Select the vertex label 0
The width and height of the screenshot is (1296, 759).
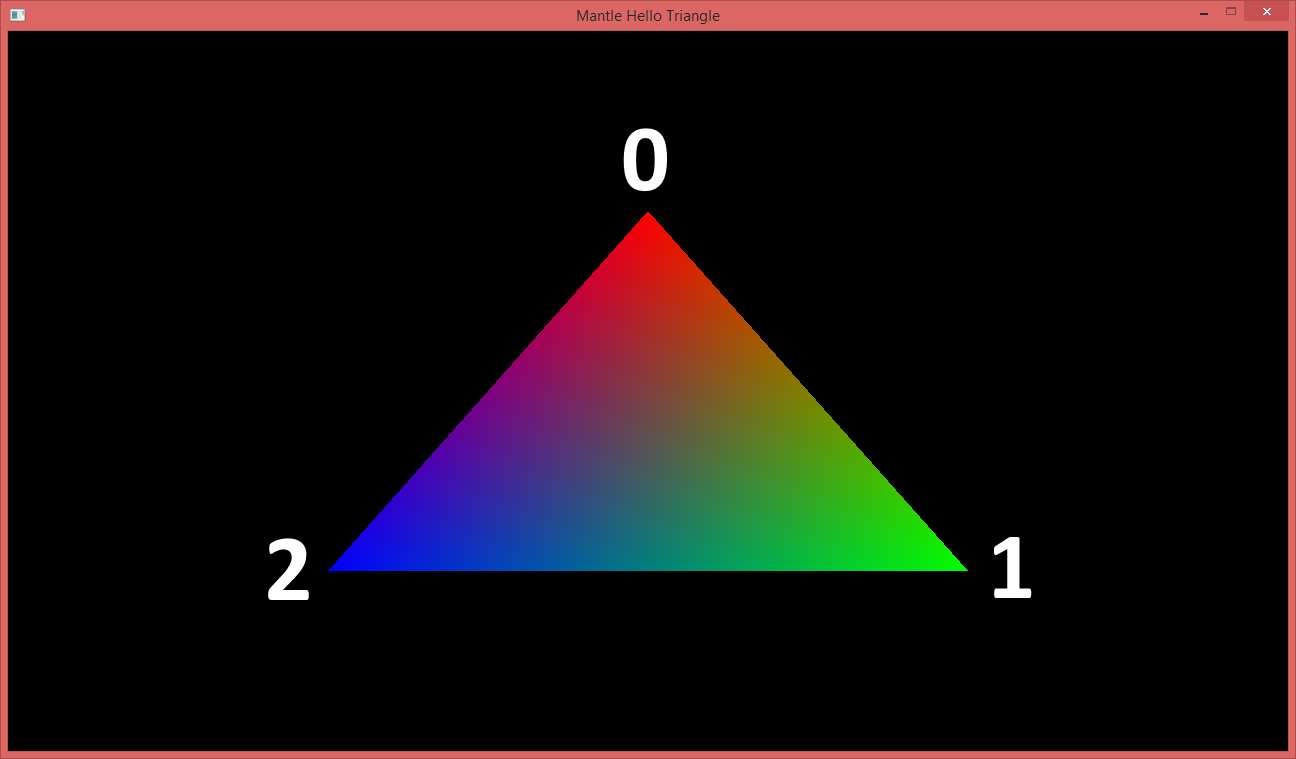647,160
